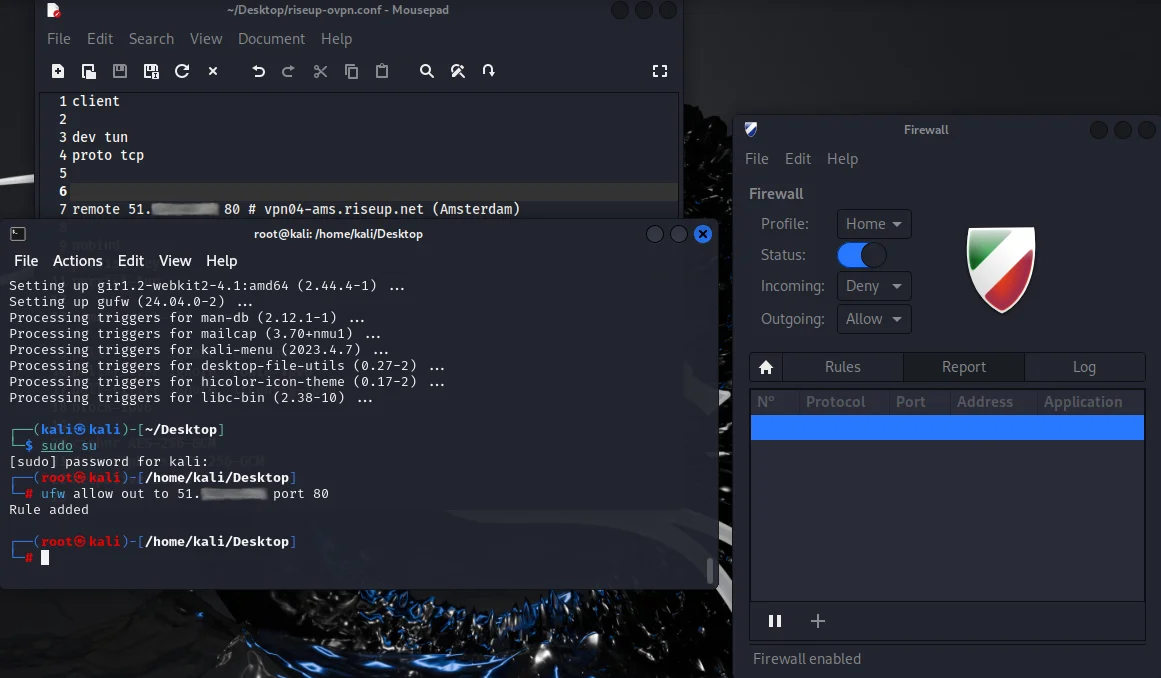1161x678 pixels.
Task: Switch to the Report tab in Firewall
Action: 964,367
